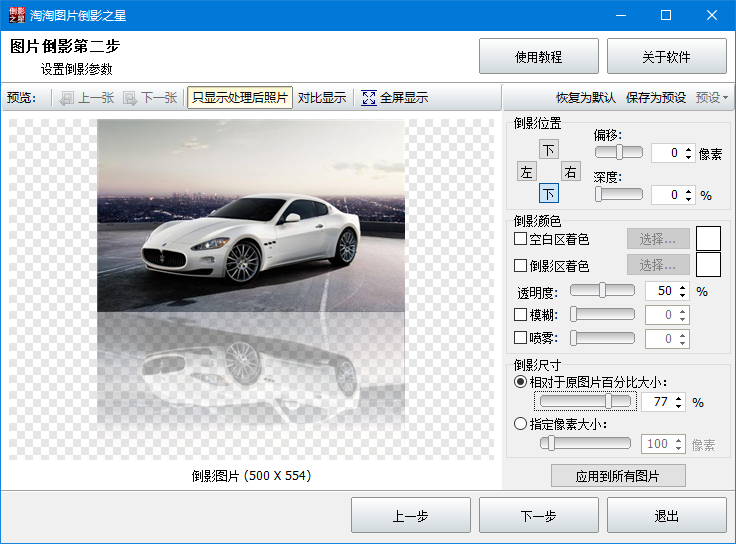
Task: Set reflection position to left (左)
Action: [x=527, y=172]
